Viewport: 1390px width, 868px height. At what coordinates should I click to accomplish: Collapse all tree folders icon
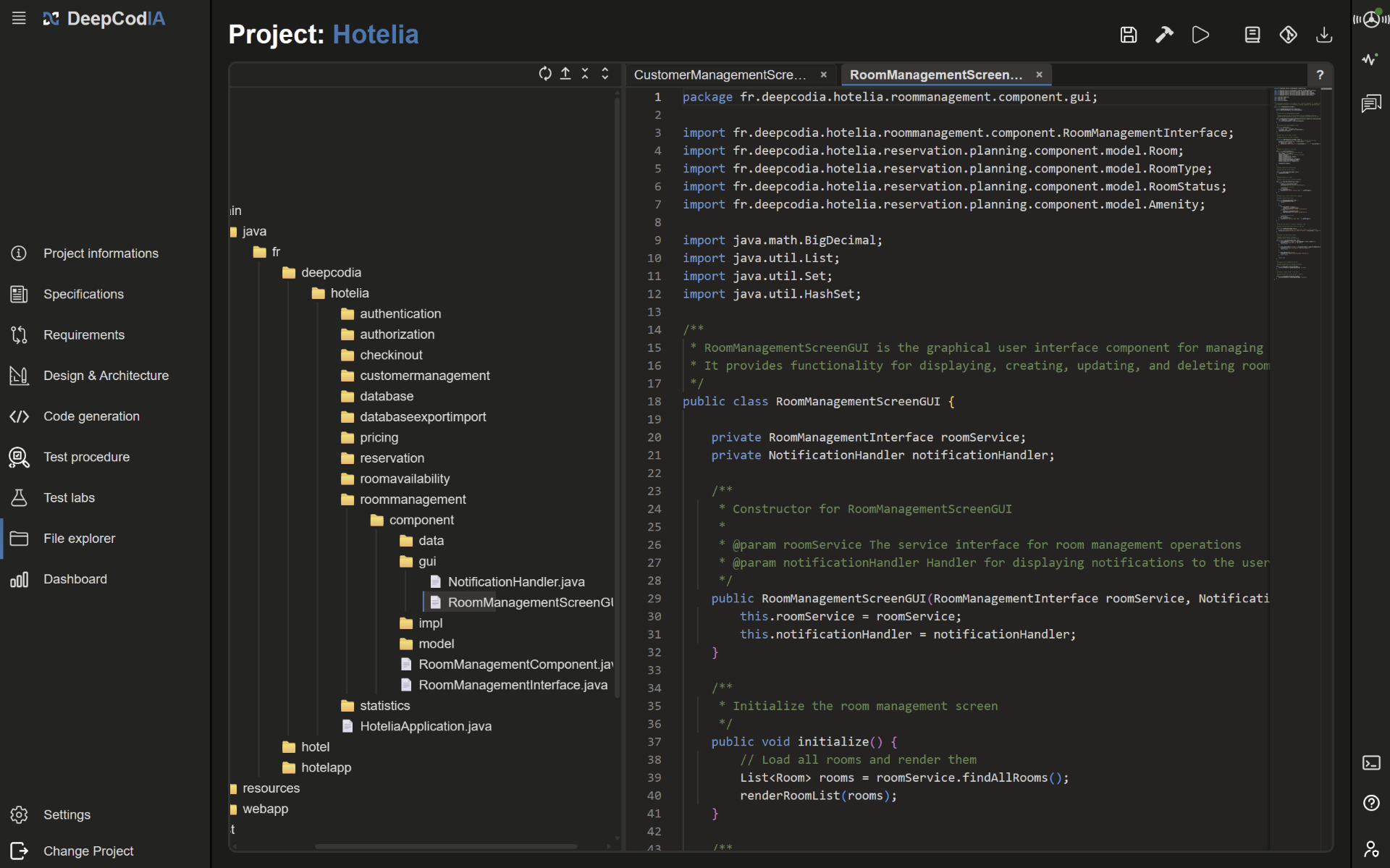(585, 74)
